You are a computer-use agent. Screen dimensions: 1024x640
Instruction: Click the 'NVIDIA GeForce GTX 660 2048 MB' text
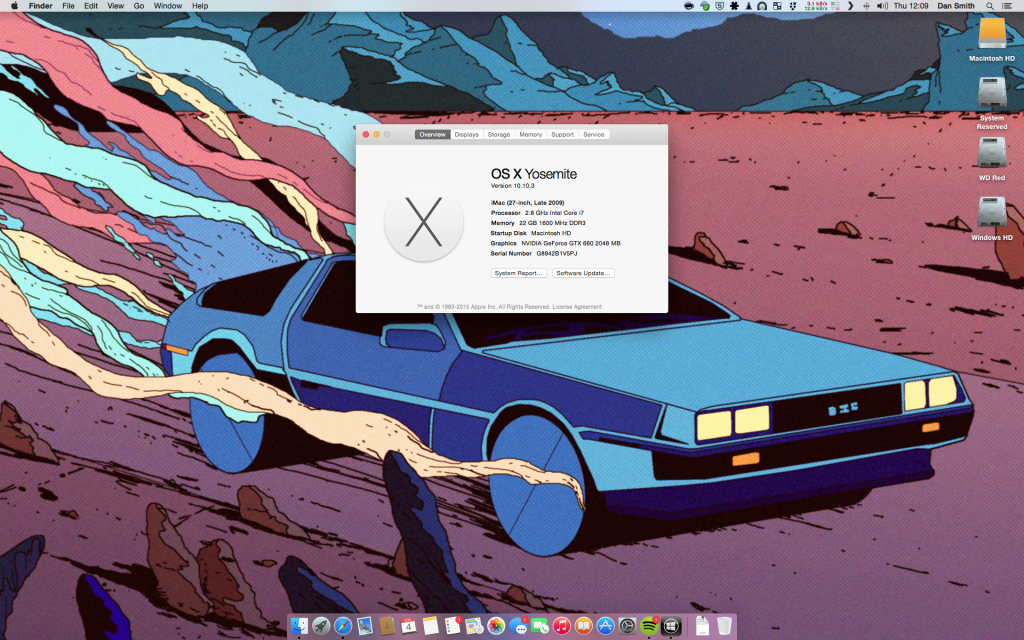[571, 243]
